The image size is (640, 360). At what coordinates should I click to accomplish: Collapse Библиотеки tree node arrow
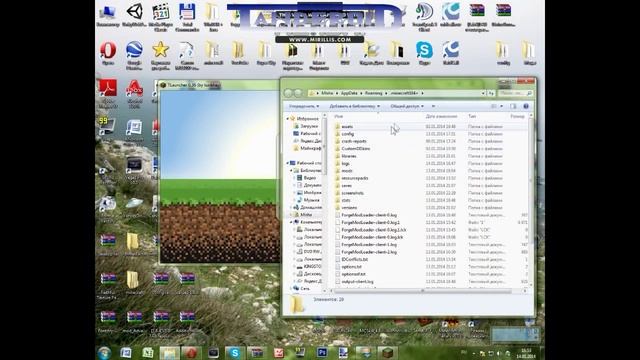tap(291, 170)
